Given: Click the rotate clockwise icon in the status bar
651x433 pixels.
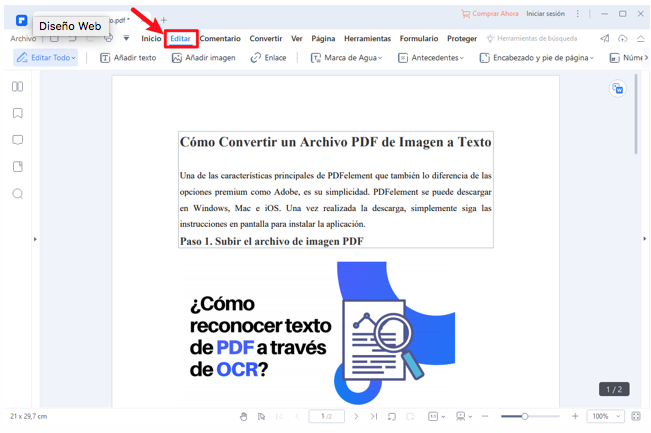Looking at the screenshot, I should pyautogui.click(x=410, y=416).
